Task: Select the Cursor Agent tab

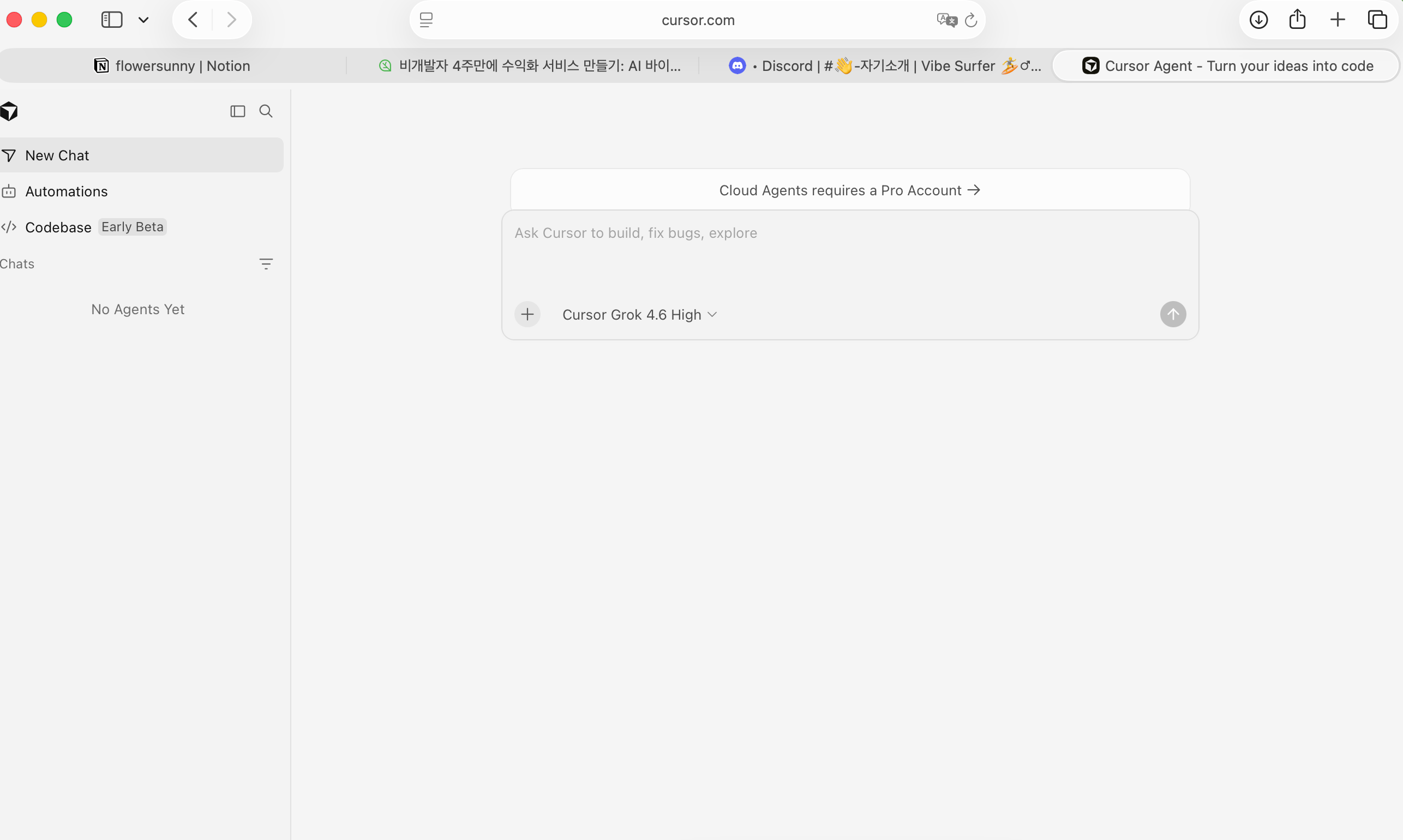Action: (1227, 65)
